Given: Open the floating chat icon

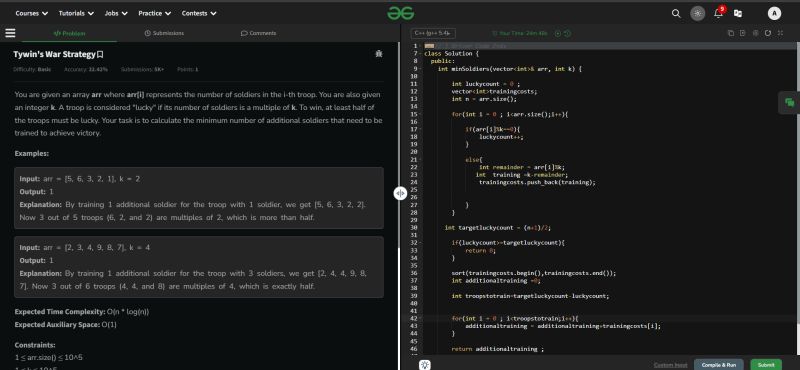Looking at the screenshot, I should (789, 103).
